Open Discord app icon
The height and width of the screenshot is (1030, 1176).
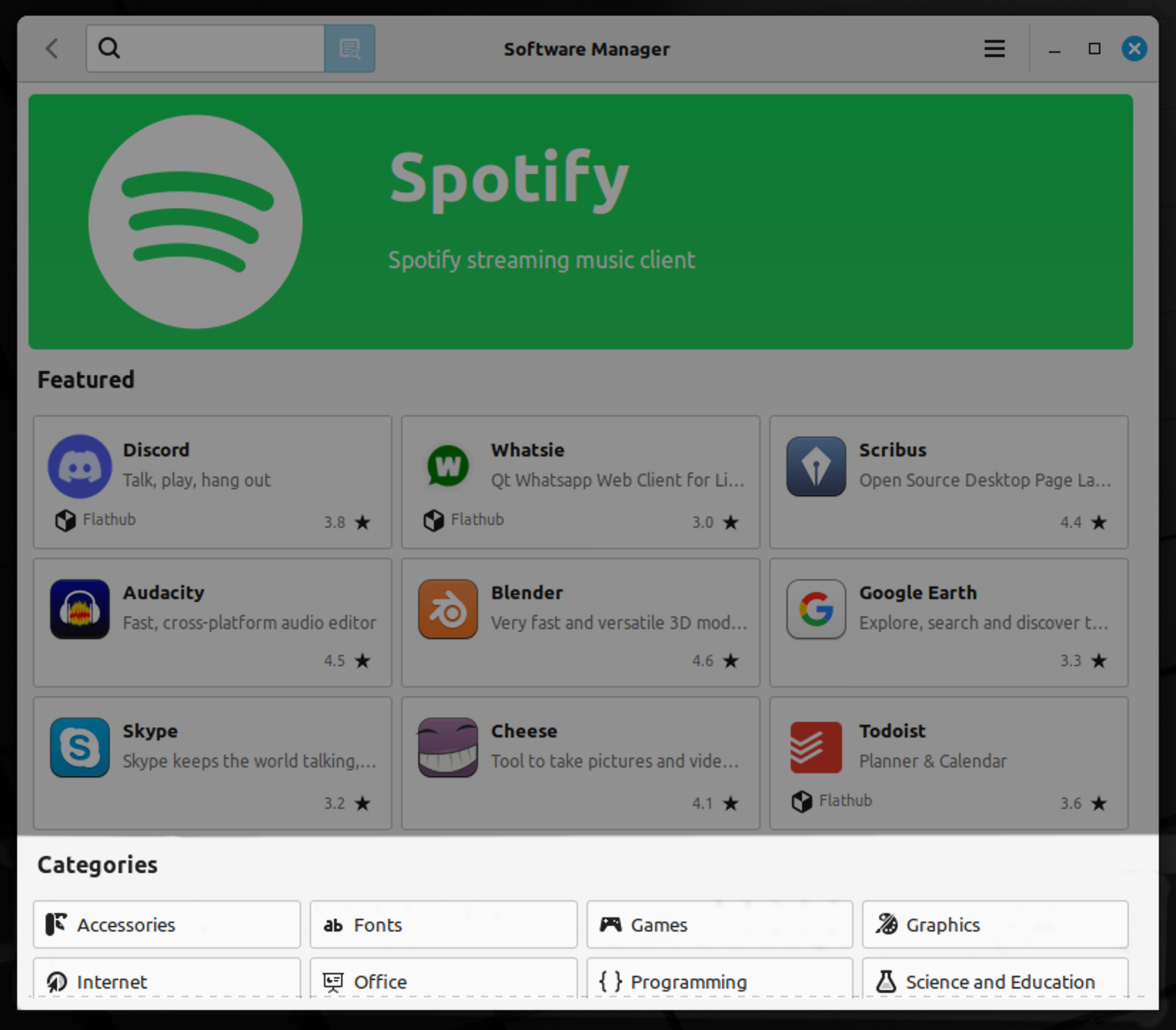(80, 466)
